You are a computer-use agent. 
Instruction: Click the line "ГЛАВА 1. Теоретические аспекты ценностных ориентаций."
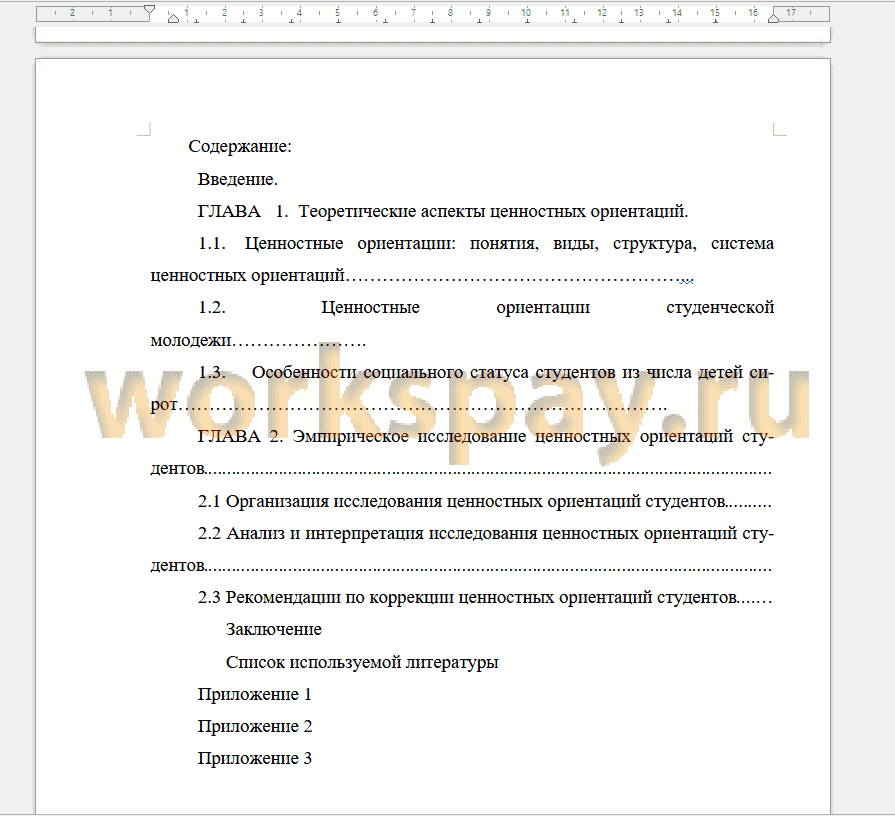tap(443, 211)
